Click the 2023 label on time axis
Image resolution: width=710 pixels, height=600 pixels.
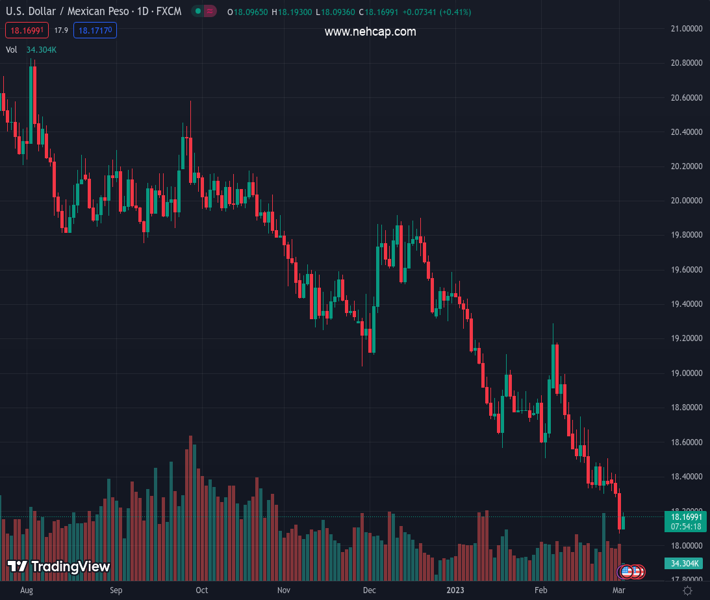coord(456,591)
